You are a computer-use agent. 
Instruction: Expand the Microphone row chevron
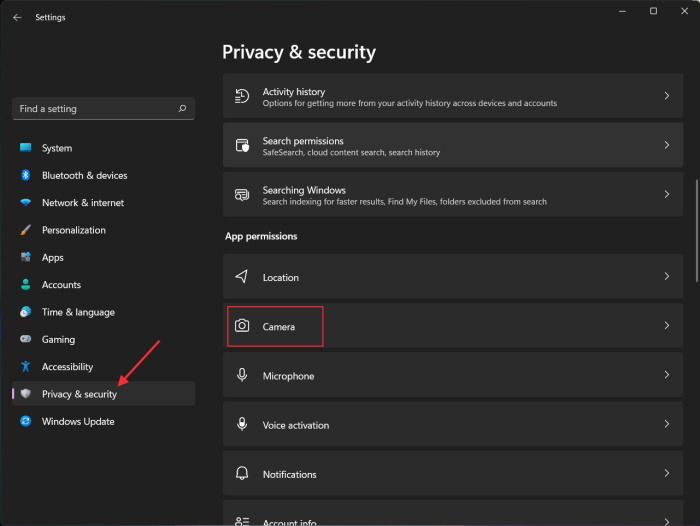tap(667, 375)
